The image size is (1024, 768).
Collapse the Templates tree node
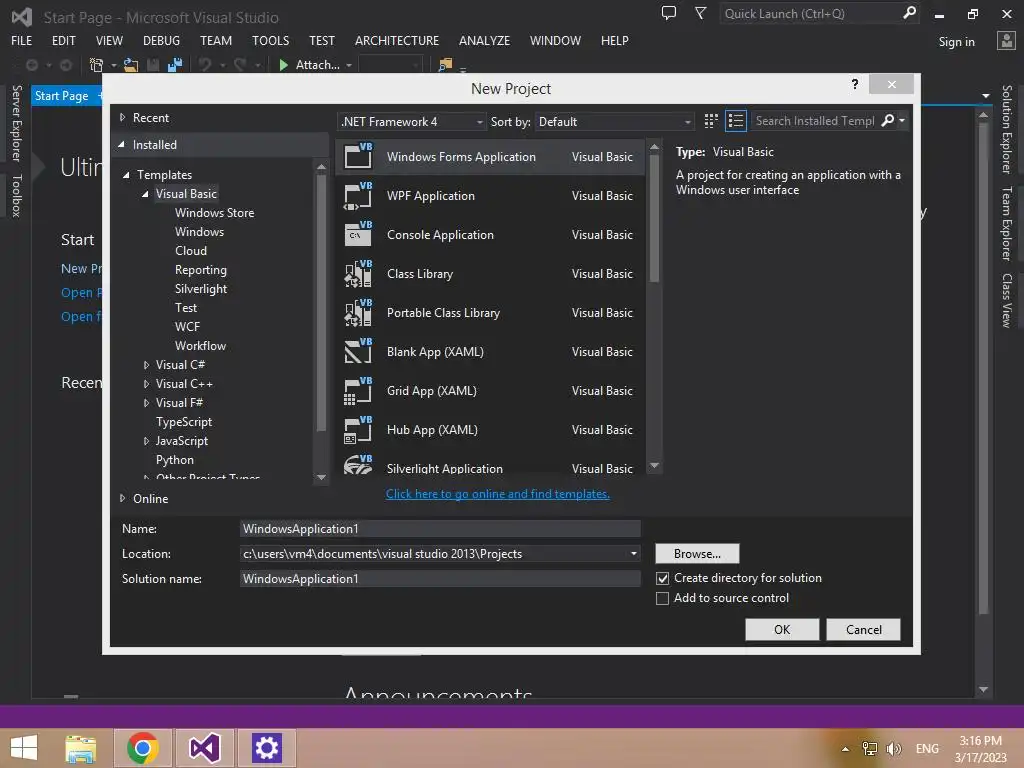(x=126, y=175)
